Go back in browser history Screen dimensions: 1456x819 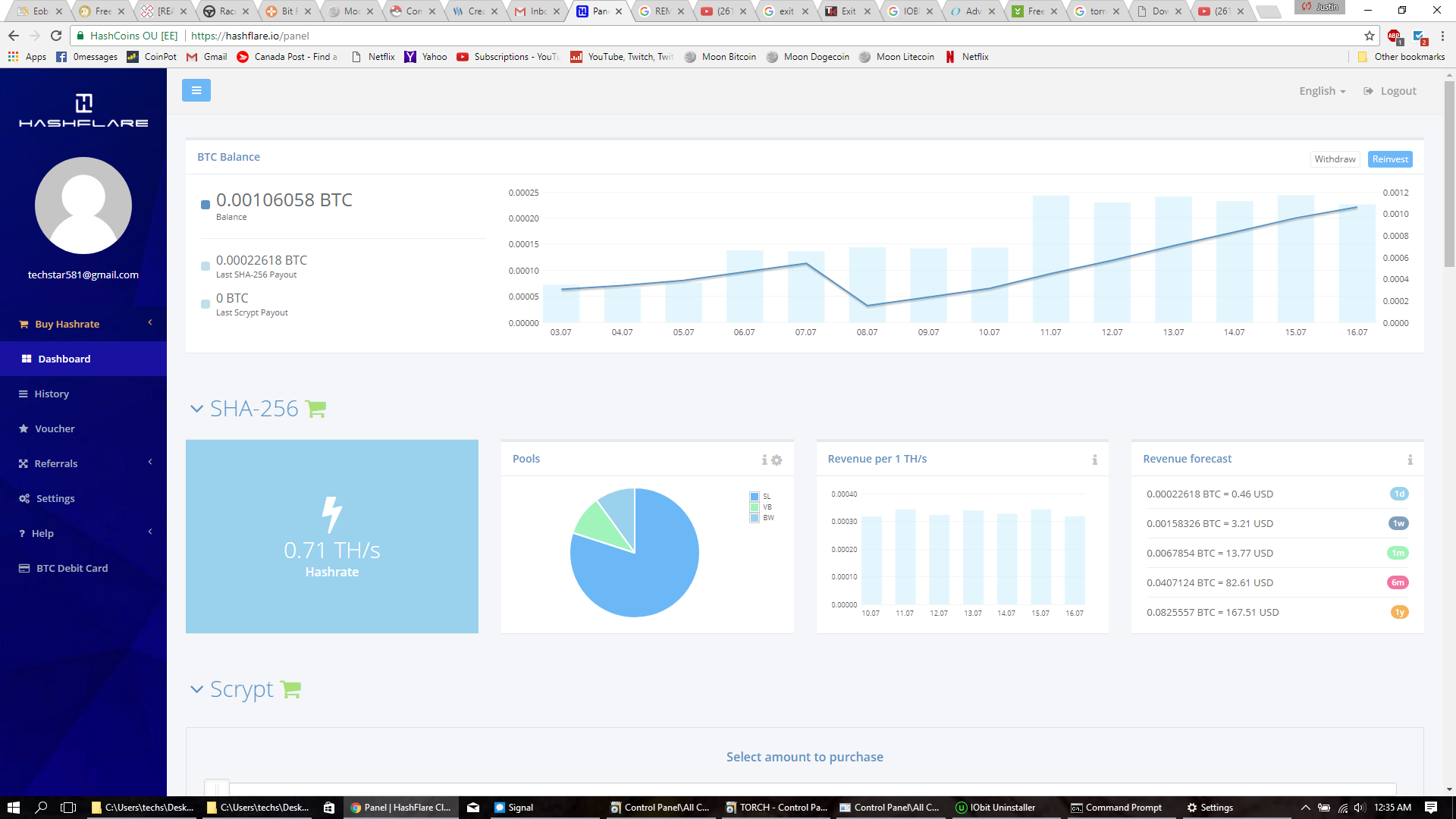click(x=14, y=36)
